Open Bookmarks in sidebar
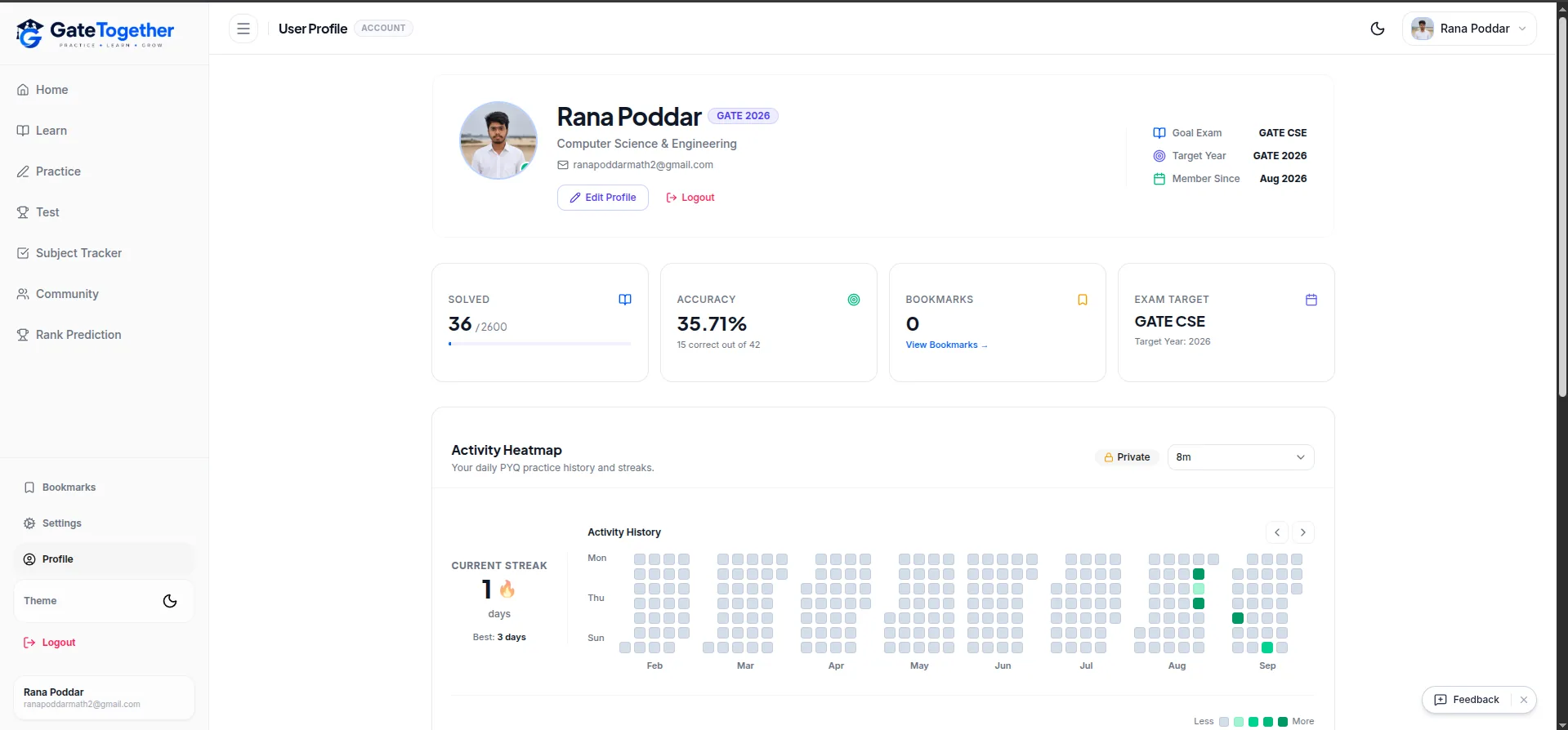This screenshot has width=1568, height=730. pos(104,487)
